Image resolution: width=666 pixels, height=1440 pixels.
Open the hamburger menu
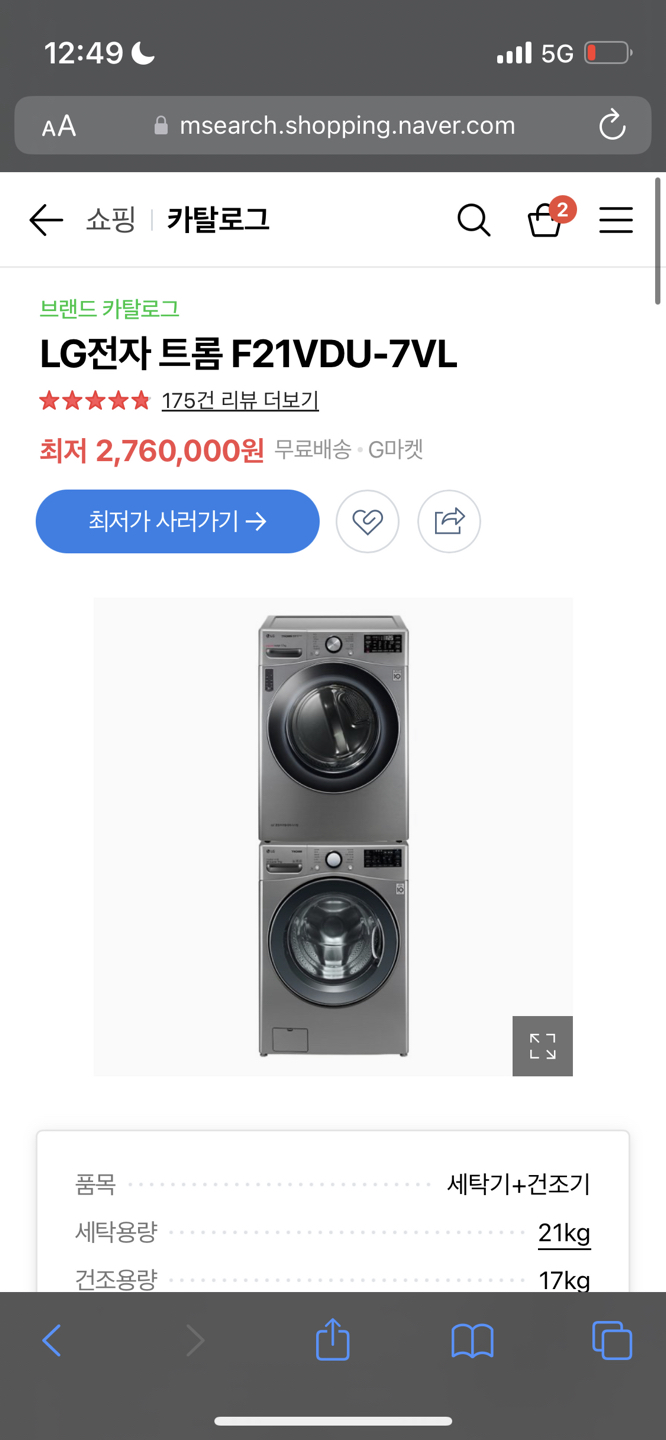[x=616, y=220]
